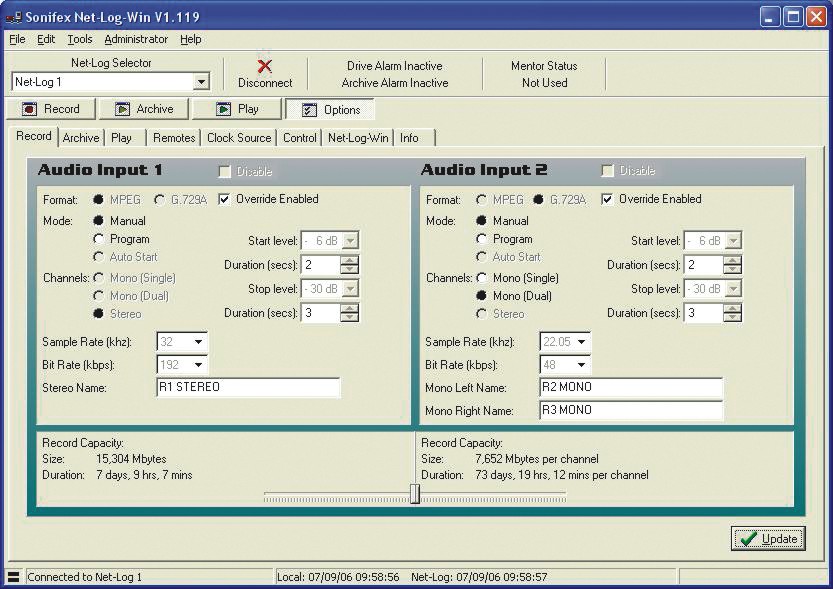Switch to the Net-Log-Win tab
Screen dimensions: 833x589
click(358, 138)
